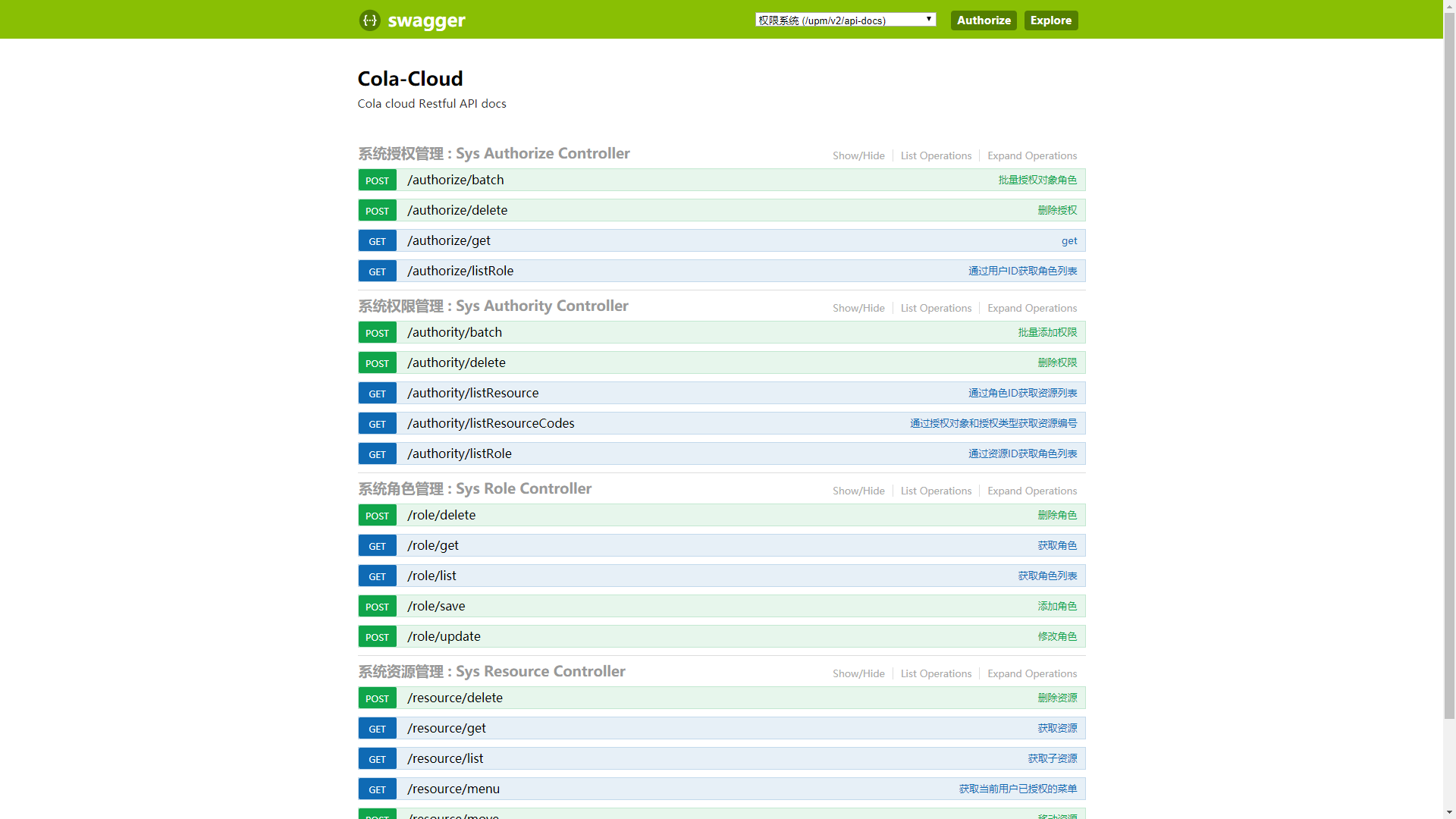
Task: Expand Operations for Sys Authority Controller
Action: tap(1031, 308)
